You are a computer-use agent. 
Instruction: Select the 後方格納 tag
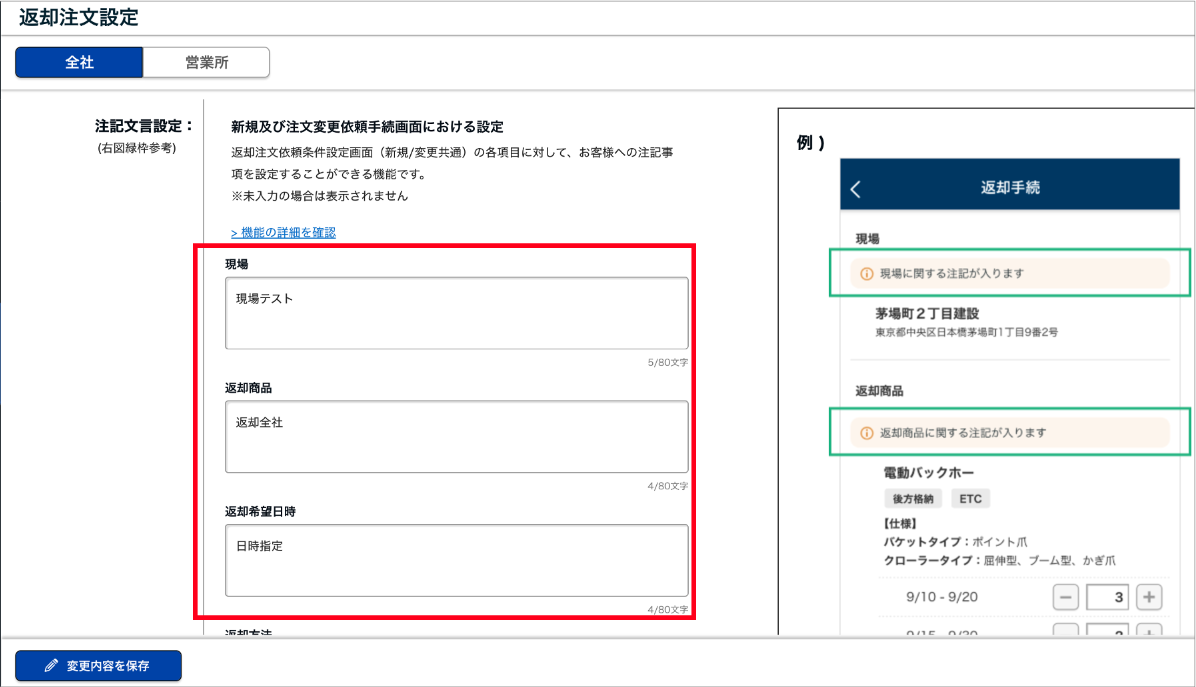click(913, 498)
